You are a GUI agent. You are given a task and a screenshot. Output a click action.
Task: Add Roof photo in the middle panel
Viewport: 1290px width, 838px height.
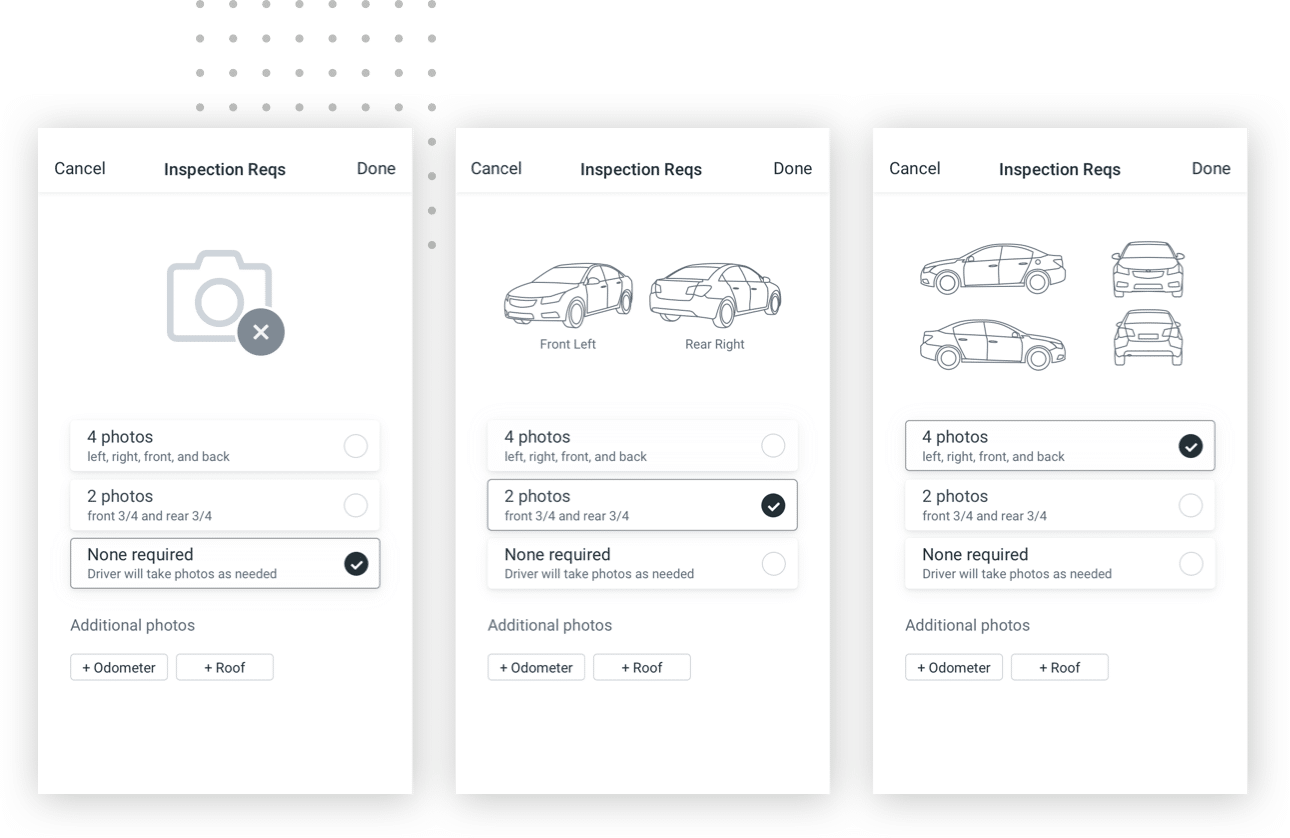[x=642, y=667]
